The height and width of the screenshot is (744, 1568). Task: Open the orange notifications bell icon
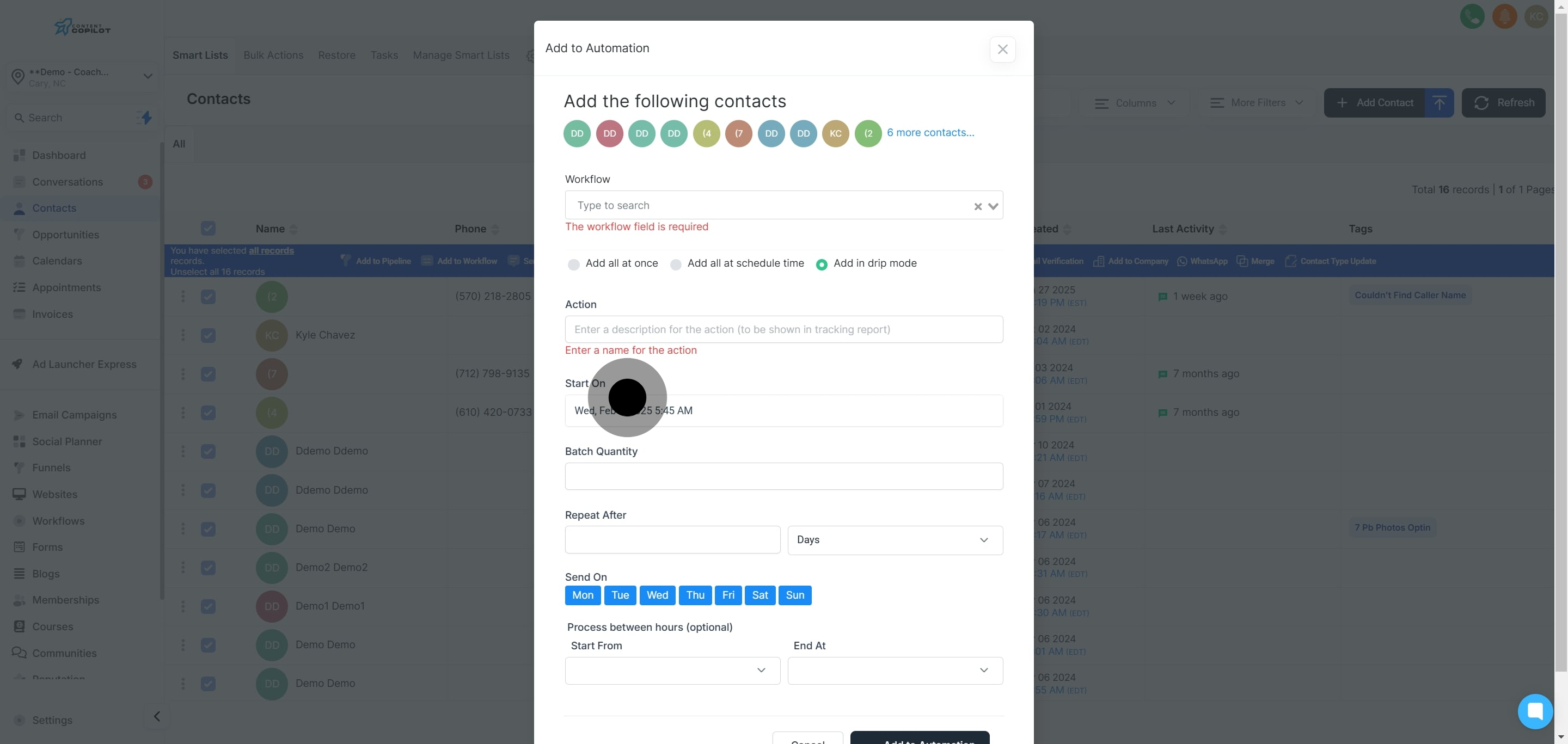point(1504,16)
